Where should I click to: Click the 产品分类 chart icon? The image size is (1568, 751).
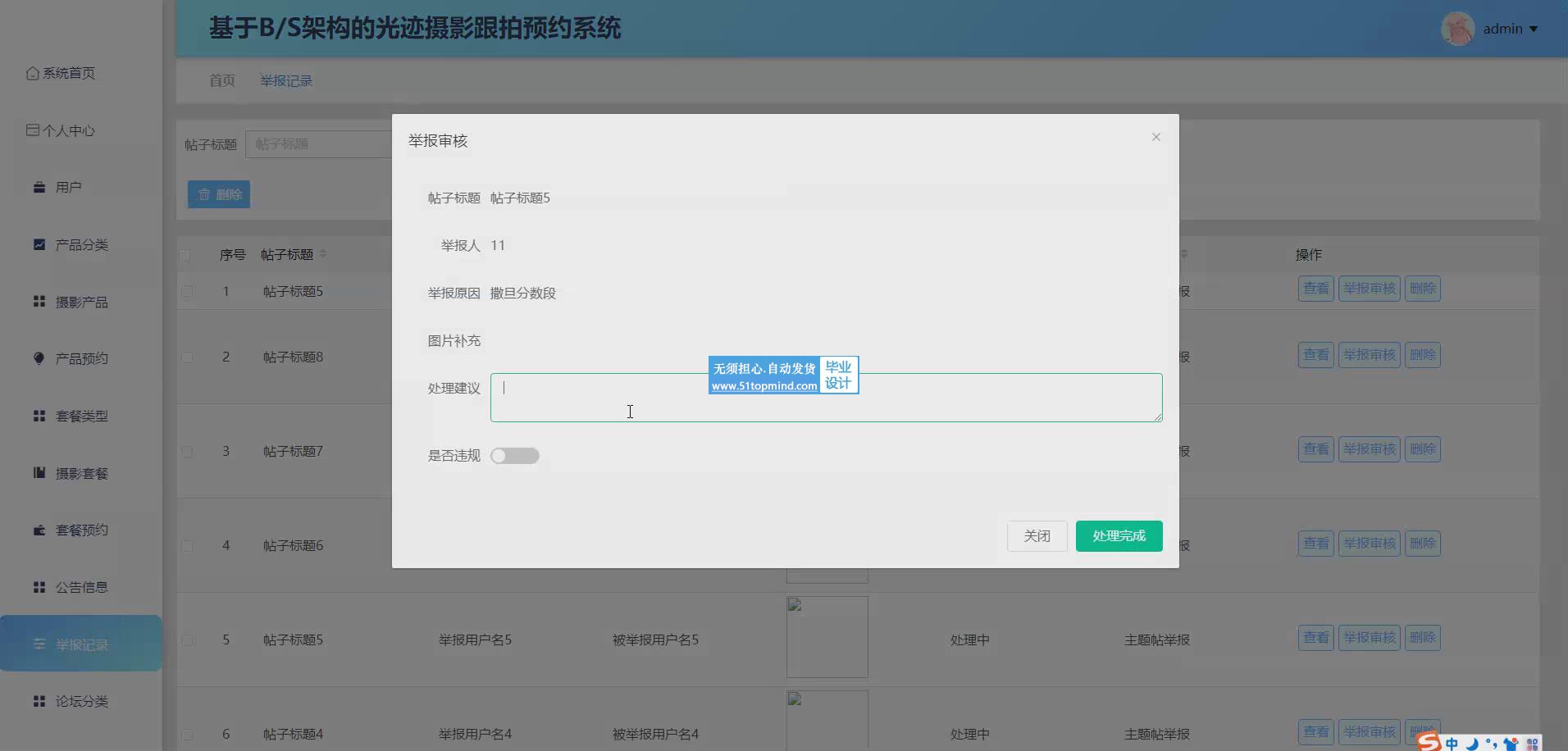pyautogui.click(x=39, y=244)
